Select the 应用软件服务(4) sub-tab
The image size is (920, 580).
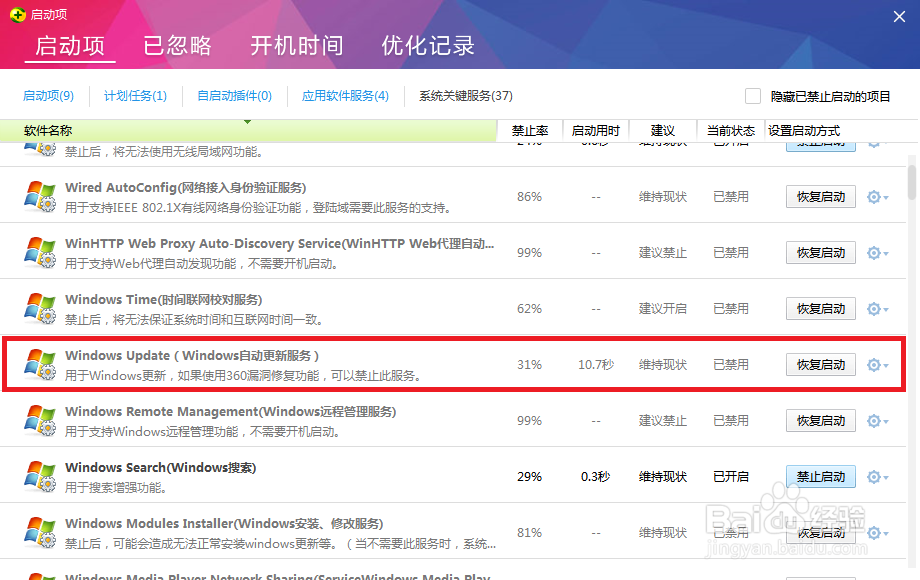pyautogui.click(x=346, y=96)
